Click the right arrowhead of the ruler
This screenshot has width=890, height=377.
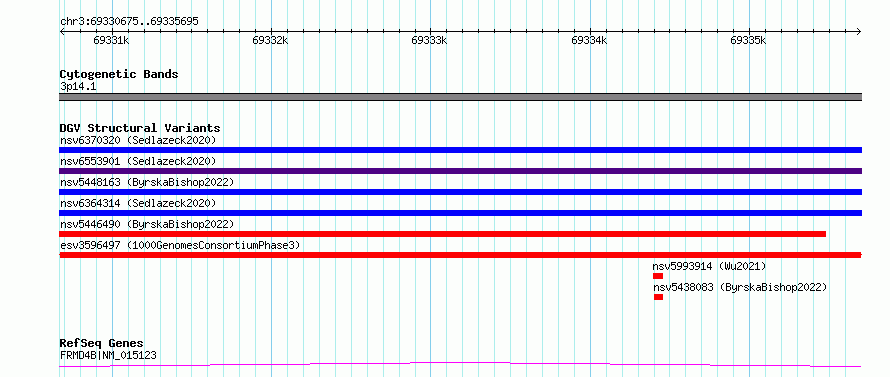pyautogui.click(x=859, y=31)
